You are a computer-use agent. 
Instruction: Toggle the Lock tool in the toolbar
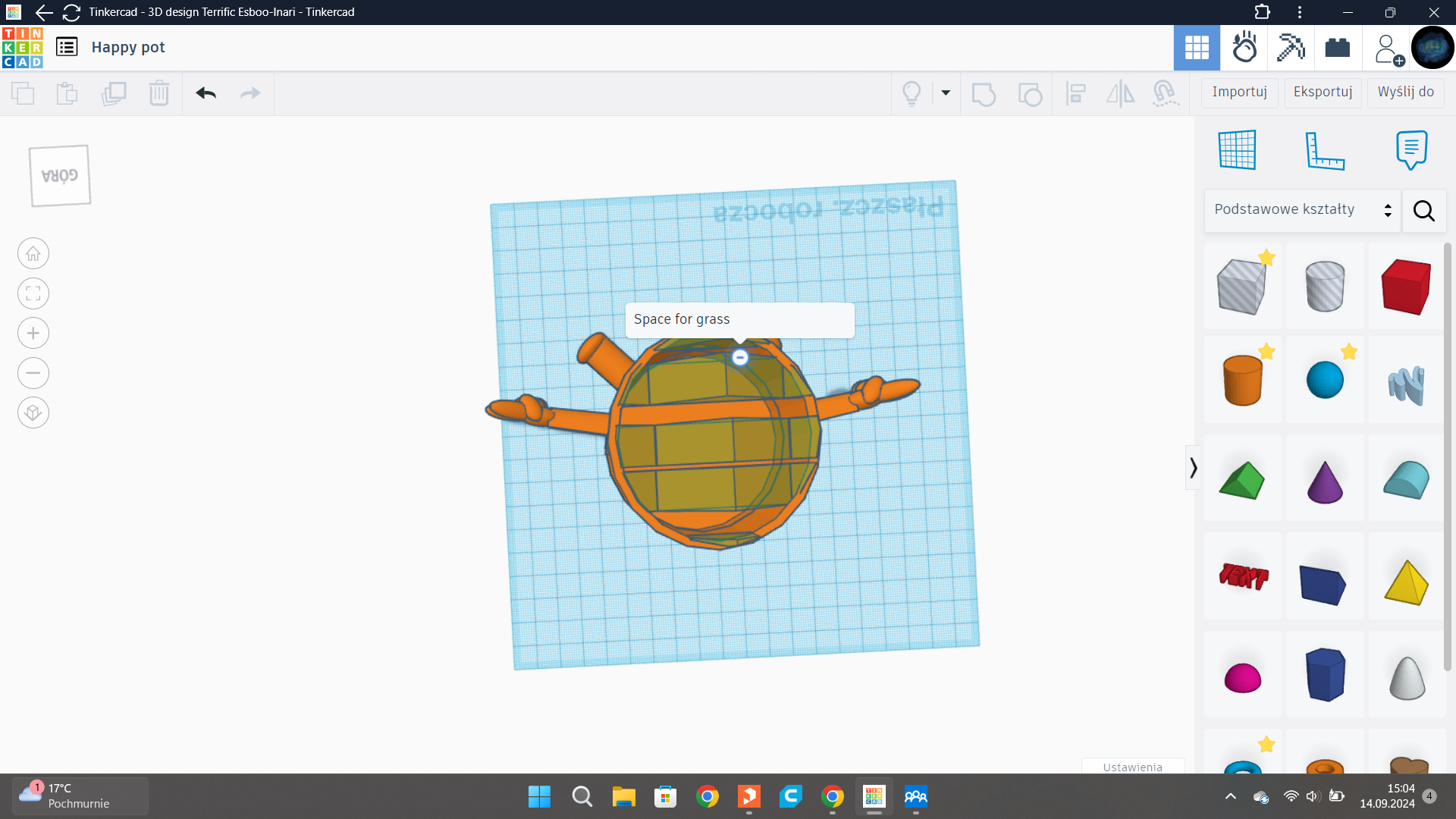(x=1166, y=93)
